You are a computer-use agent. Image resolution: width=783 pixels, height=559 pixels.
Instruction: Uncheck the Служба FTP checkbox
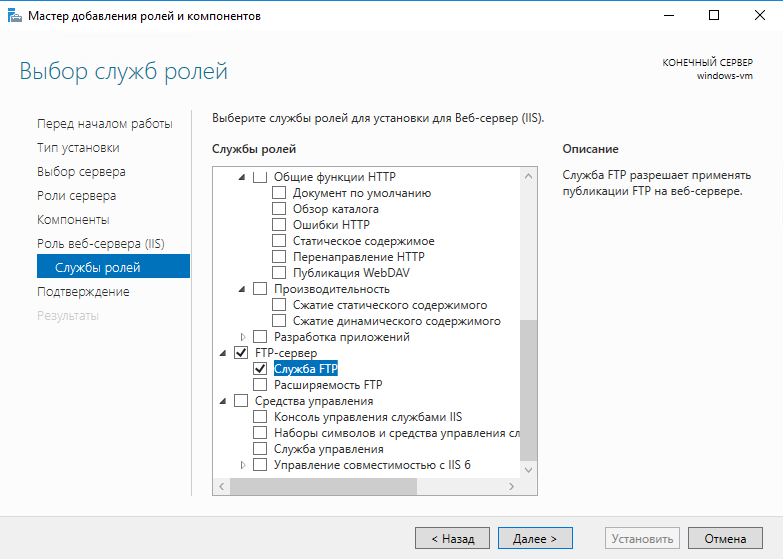[260, 369]
